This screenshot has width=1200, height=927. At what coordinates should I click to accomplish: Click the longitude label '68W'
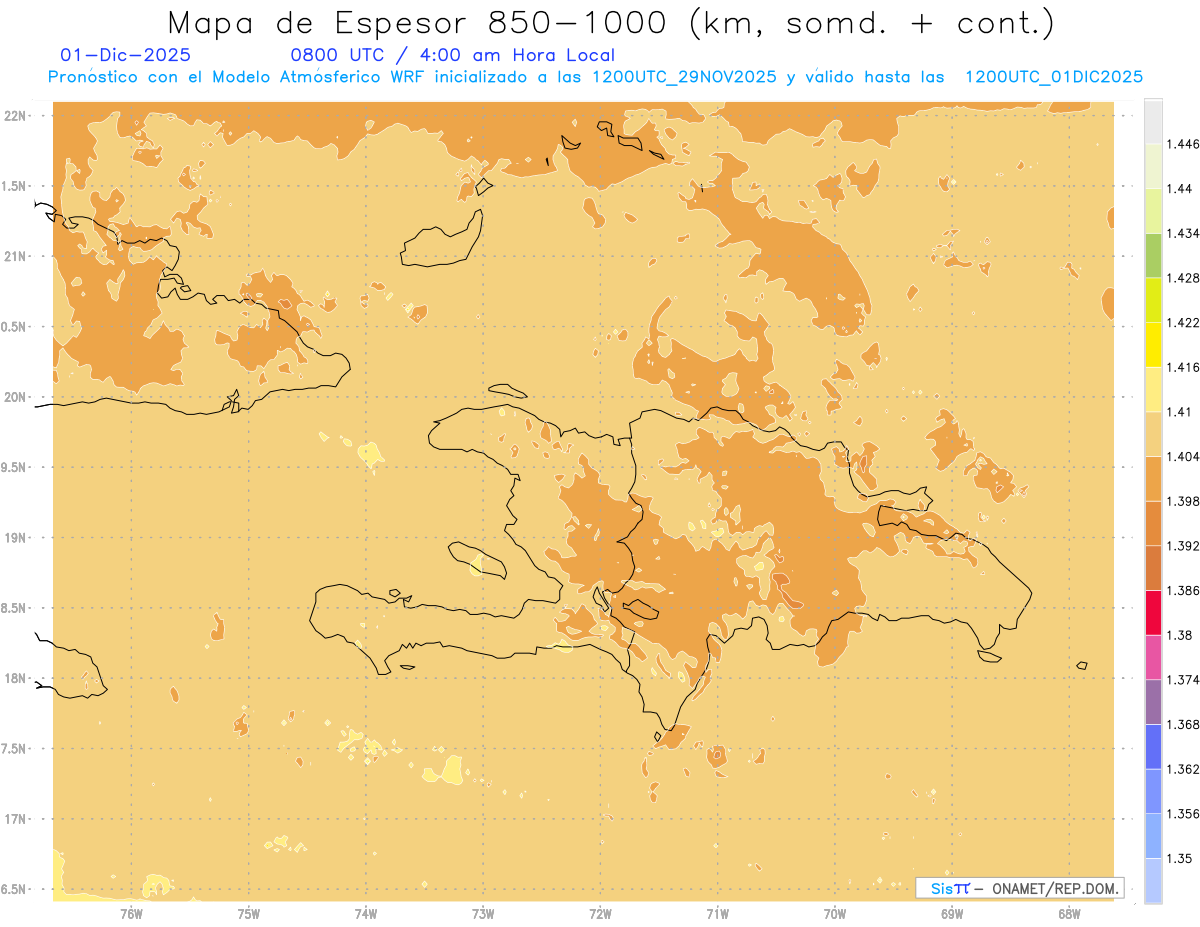point(1069,913)
